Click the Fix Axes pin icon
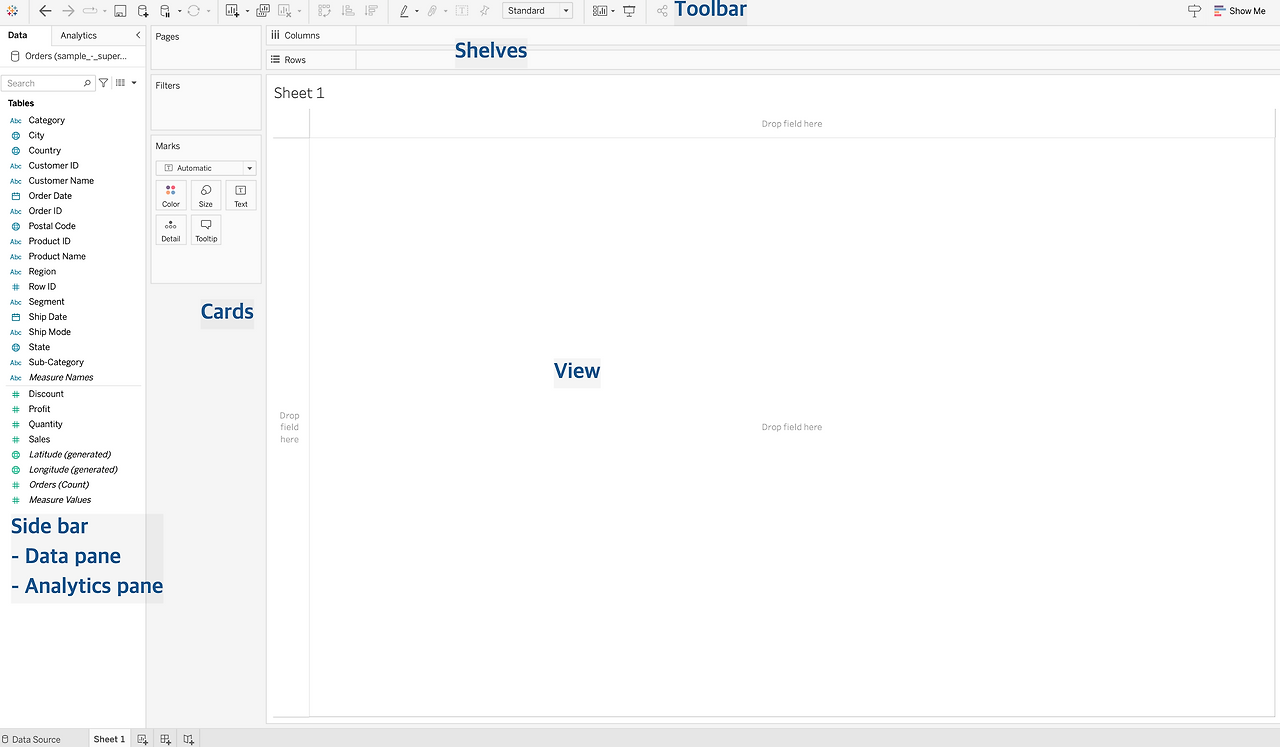1280x747 pixels. point(485,11)
